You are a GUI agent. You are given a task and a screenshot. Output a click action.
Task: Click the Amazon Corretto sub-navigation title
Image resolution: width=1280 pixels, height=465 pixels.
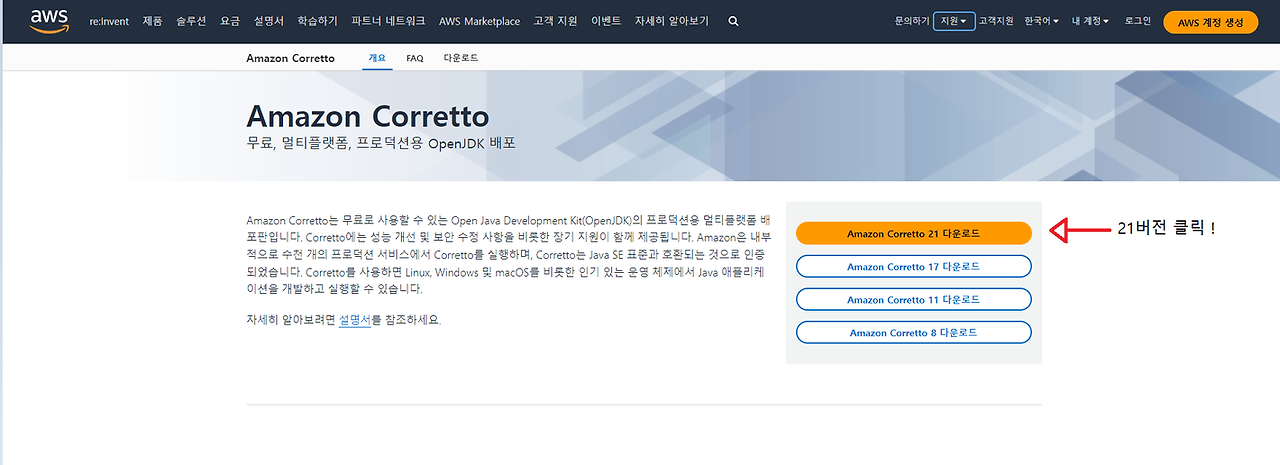(x=290, y=58)
